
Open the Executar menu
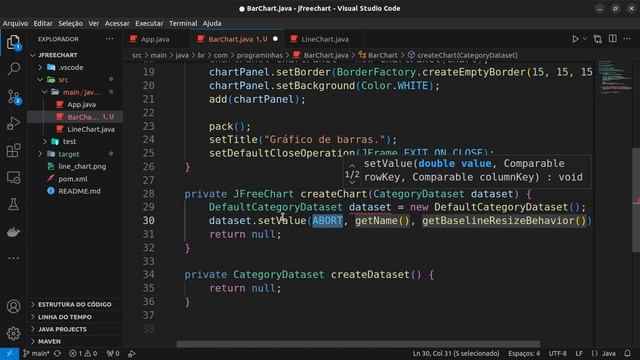point(149,23)
